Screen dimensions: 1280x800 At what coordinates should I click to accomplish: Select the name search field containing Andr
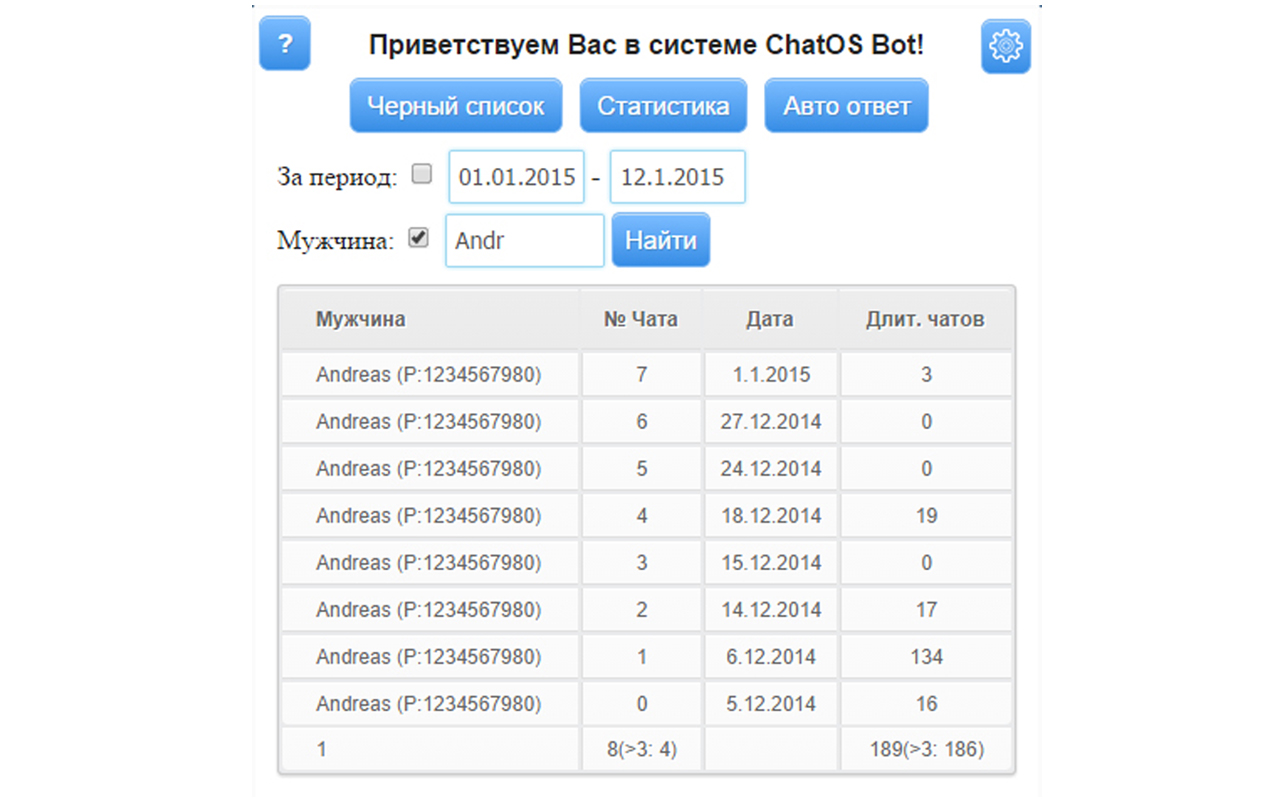click(524, 240)
